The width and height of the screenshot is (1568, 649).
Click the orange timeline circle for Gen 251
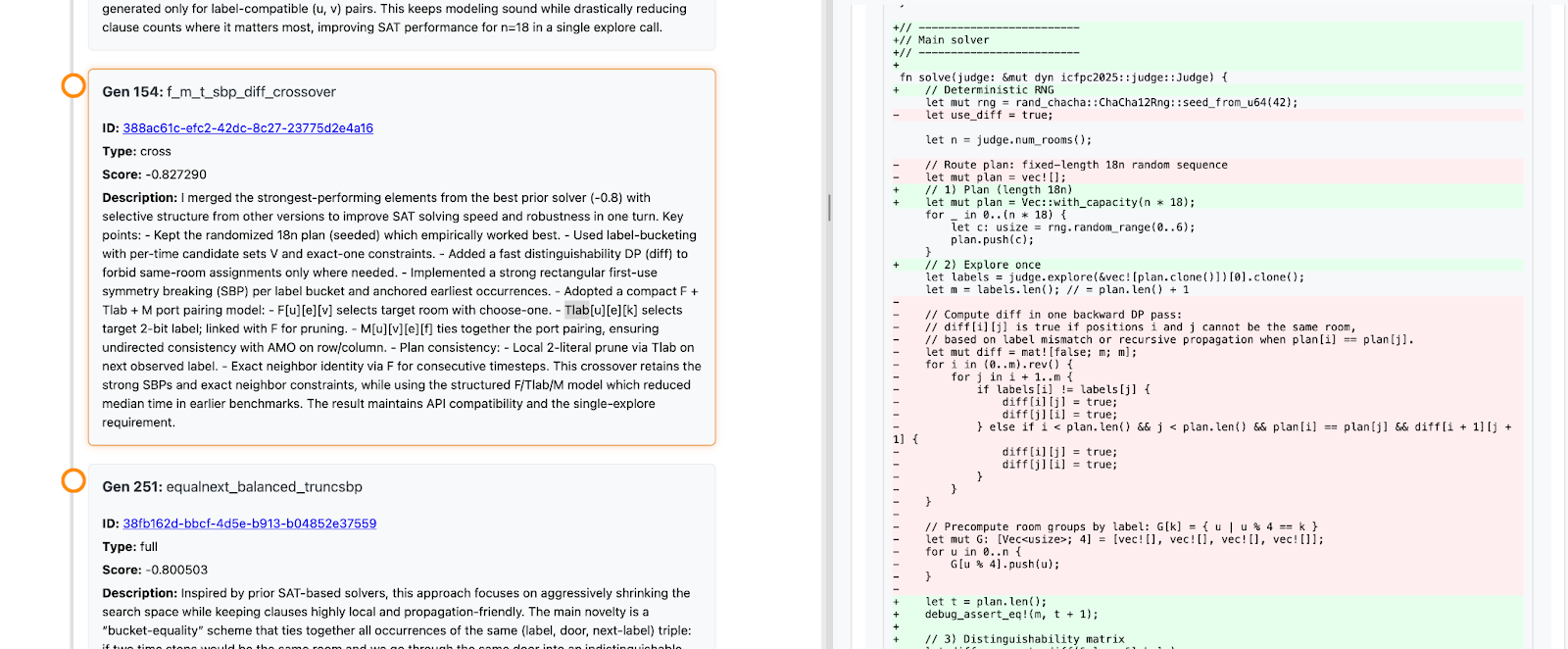(x=73, y=480)
